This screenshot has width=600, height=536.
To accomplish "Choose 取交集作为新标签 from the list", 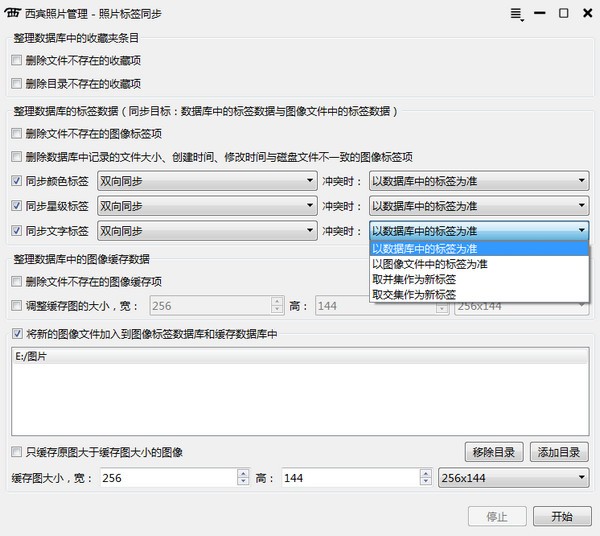I will [x=414, y=295].
